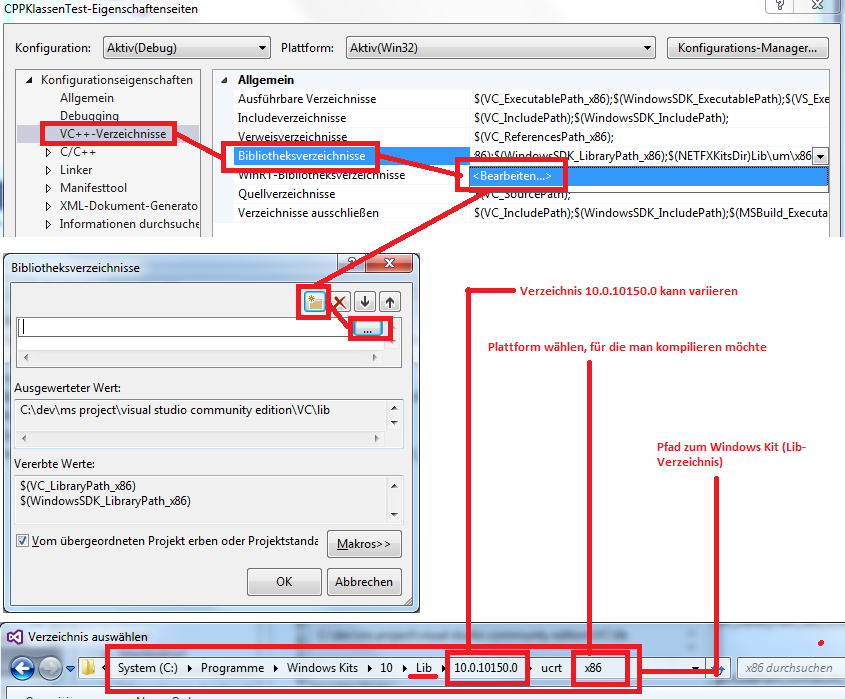The width and height of the screenshot is (845, 699).
Task: Expand the C/C++ tree node
Action: coord(48,153)
